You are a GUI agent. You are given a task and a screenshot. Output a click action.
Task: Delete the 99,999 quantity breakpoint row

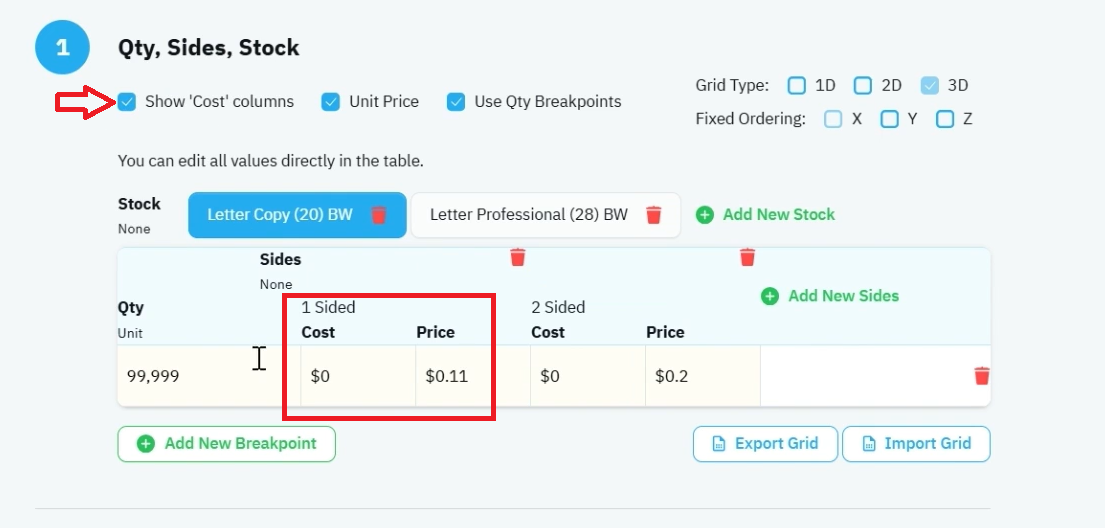click(982, 376)
